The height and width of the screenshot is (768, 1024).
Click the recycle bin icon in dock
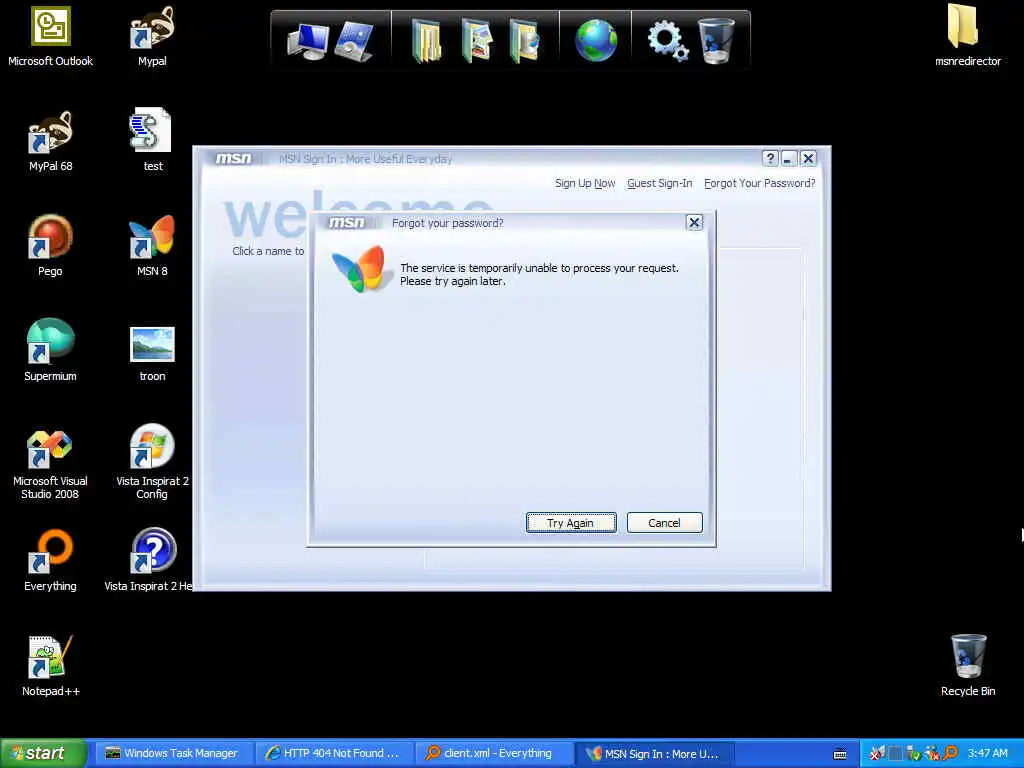coord(716,40)
